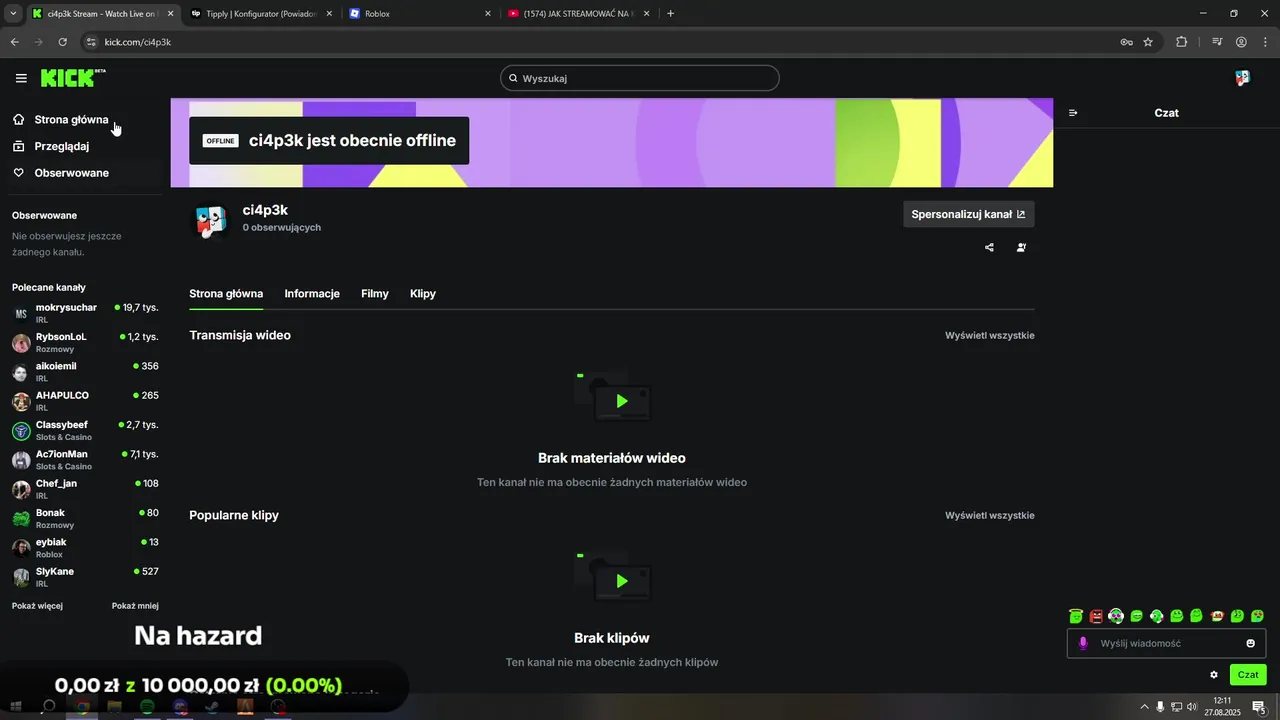Open a new Chrome tab

coord(670,14)
